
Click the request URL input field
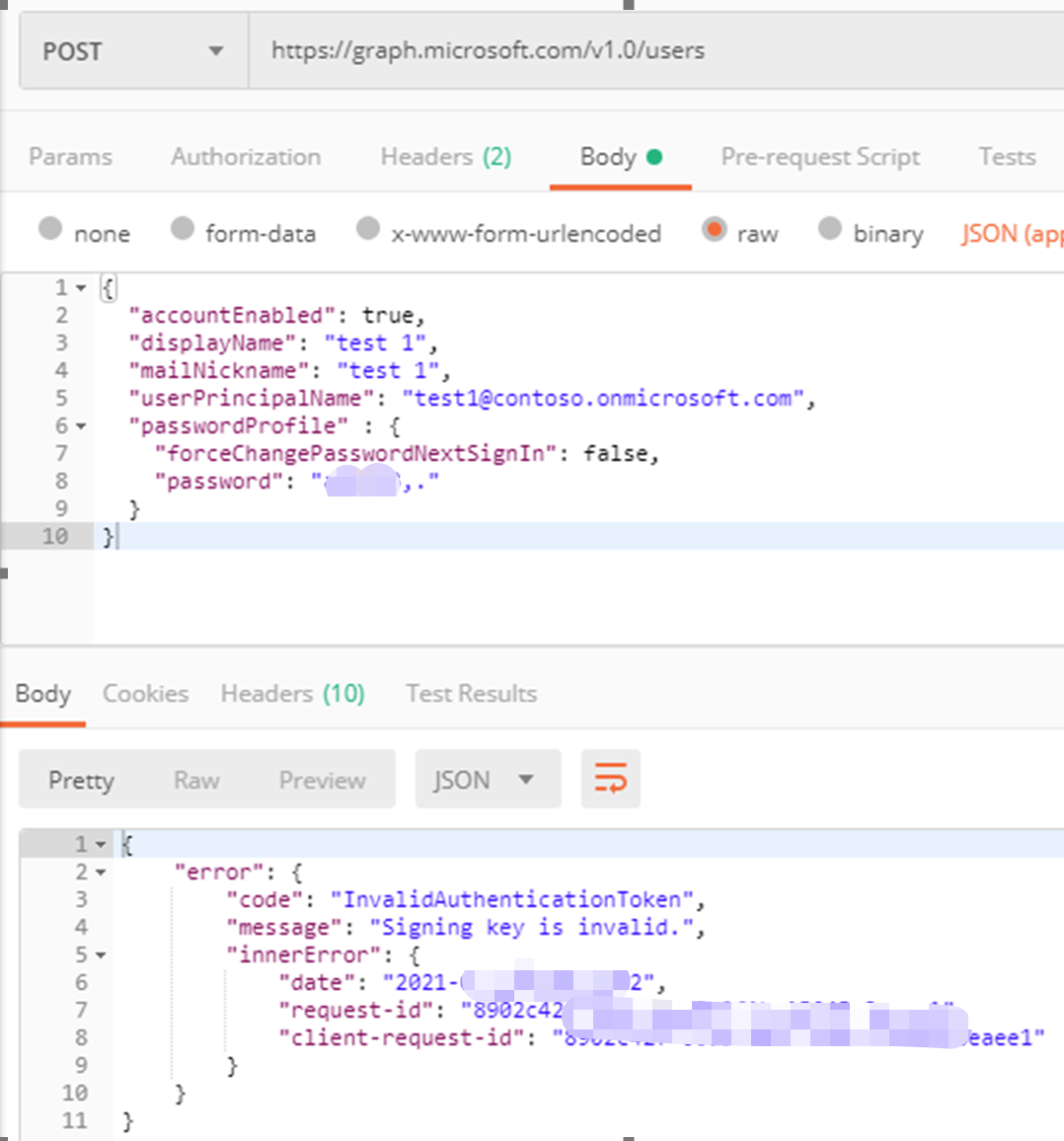[651, 51]
